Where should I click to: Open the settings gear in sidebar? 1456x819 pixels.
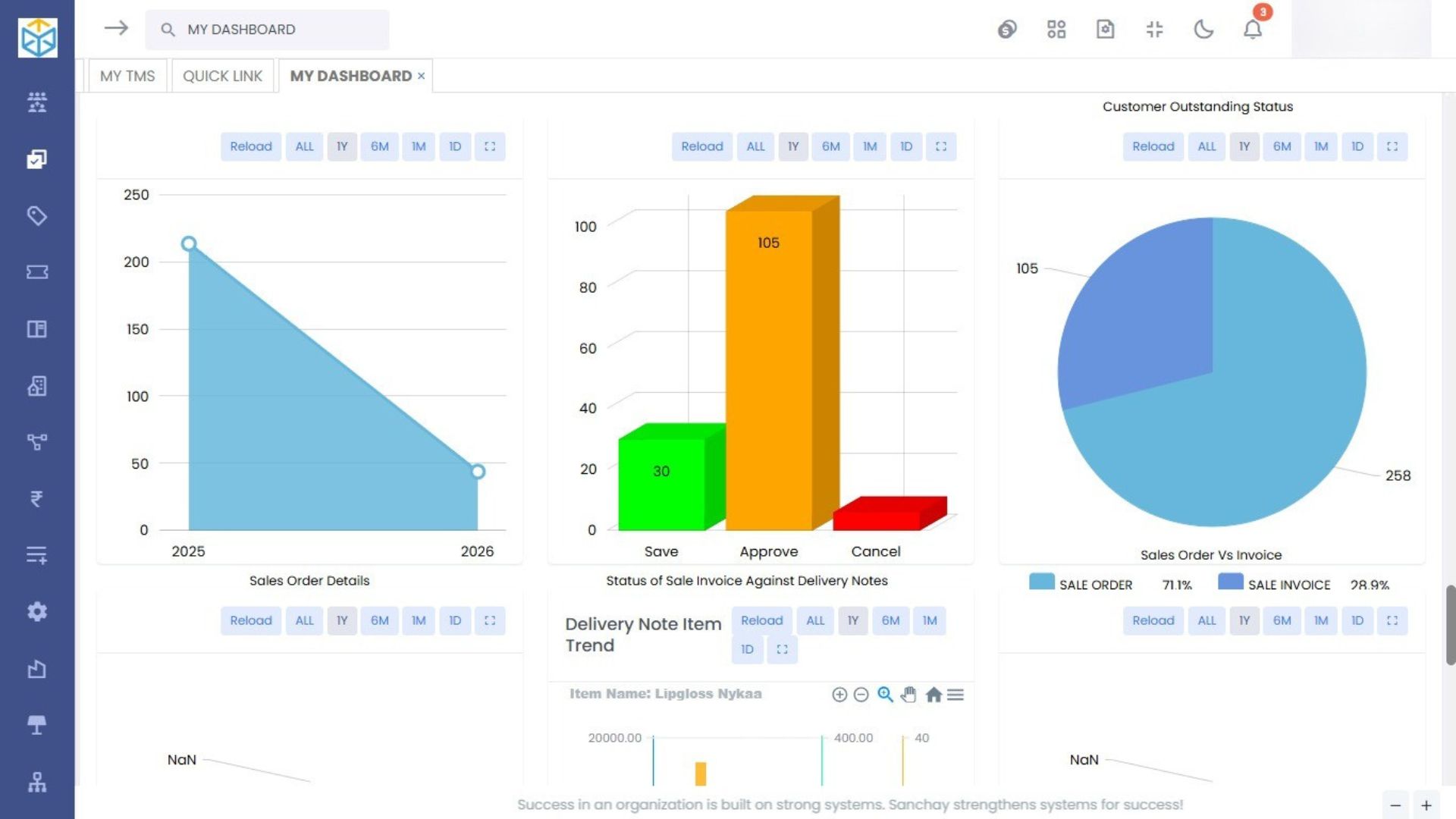36,611
